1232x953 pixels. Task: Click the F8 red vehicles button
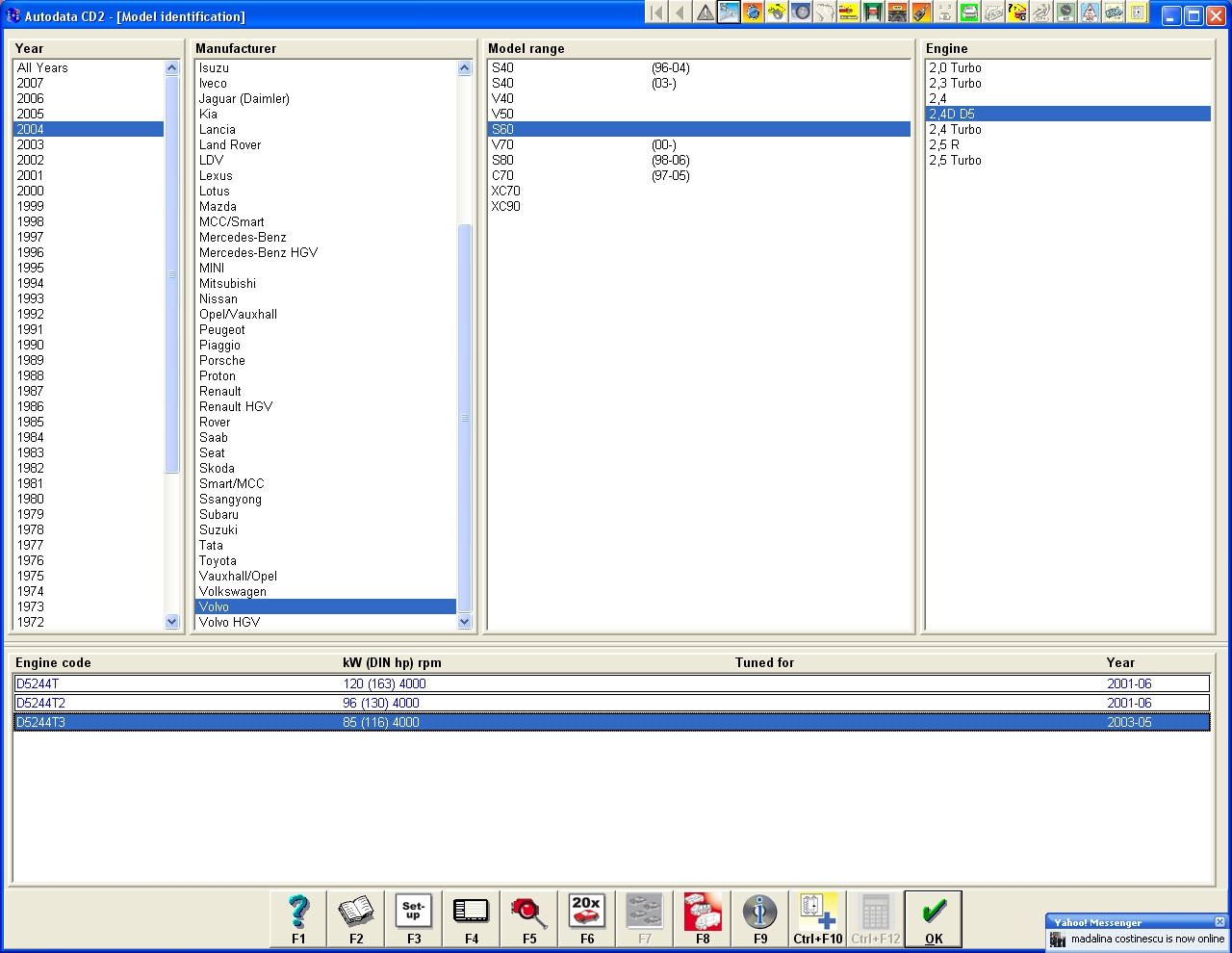pyautogui.click(x=703, y=919)
